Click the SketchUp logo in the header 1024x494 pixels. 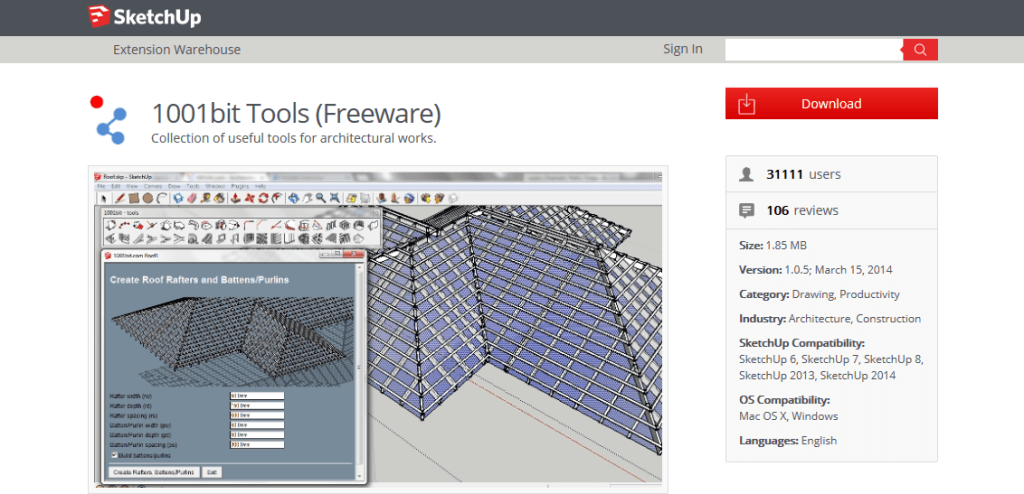(145, 17)
